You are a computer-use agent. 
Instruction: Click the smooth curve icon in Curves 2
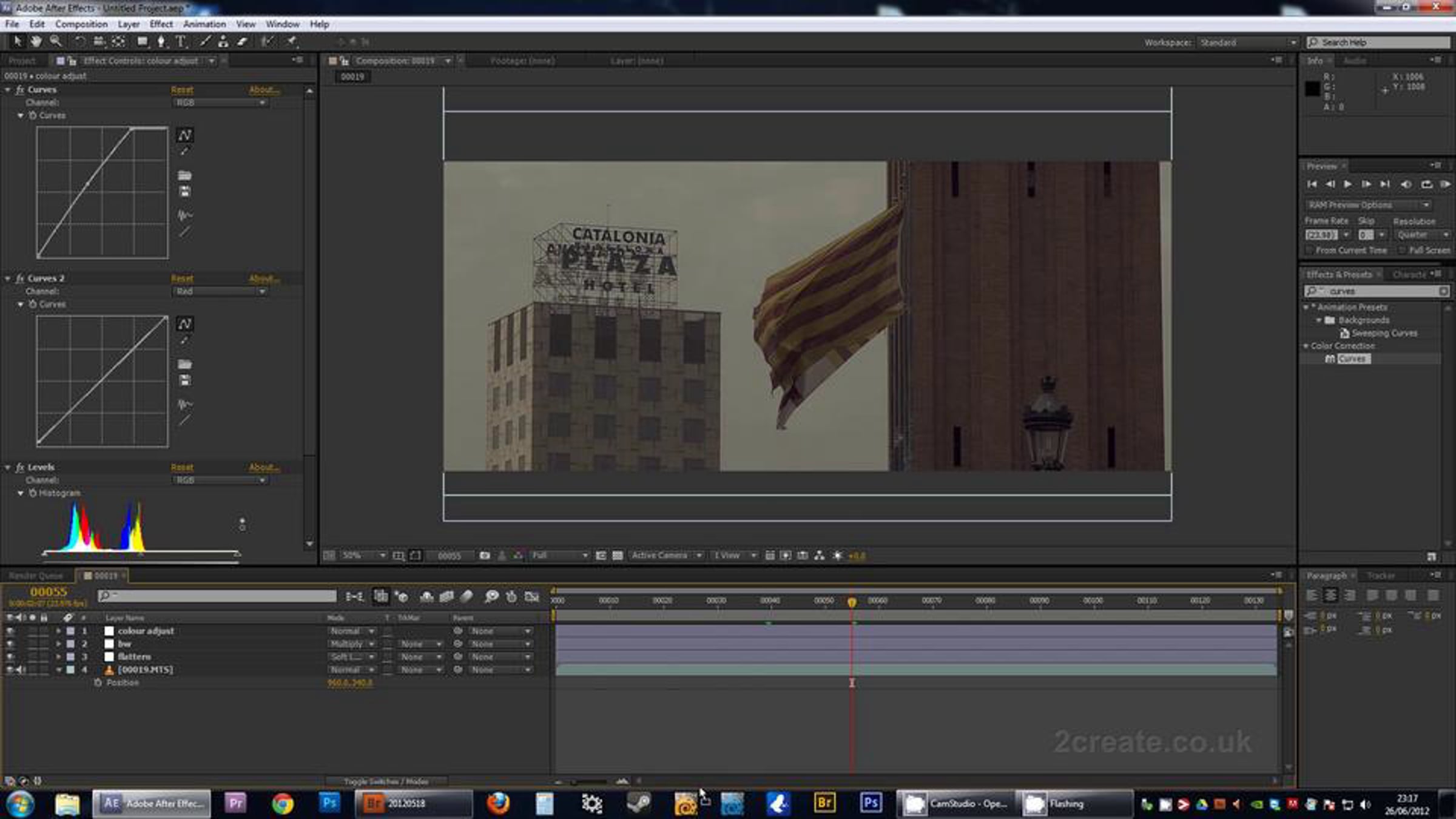click(x=184, y=404)
